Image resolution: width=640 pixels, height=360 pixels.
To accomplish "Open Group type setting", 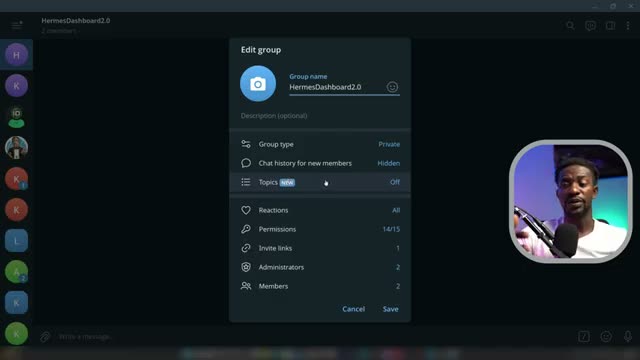I will tap(320, 144).
